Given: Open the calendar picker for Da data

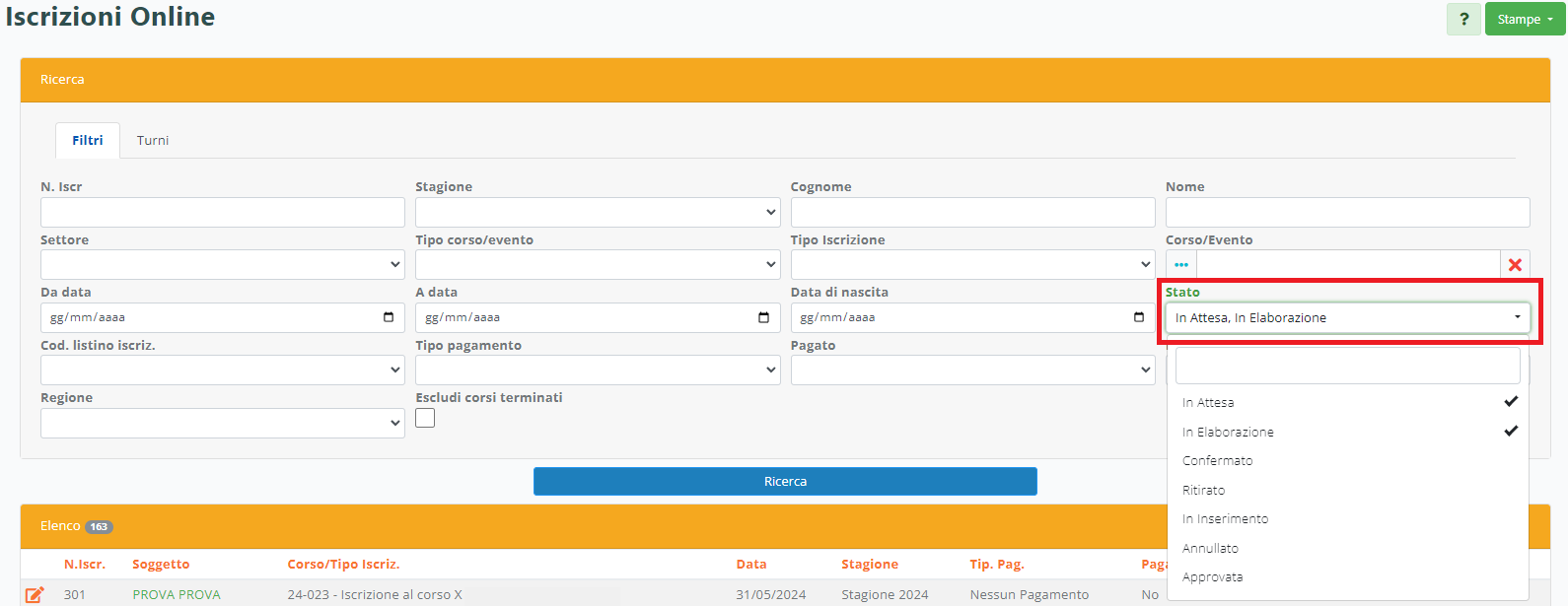Looking at the screenshot, I should (x=389, y=317).
